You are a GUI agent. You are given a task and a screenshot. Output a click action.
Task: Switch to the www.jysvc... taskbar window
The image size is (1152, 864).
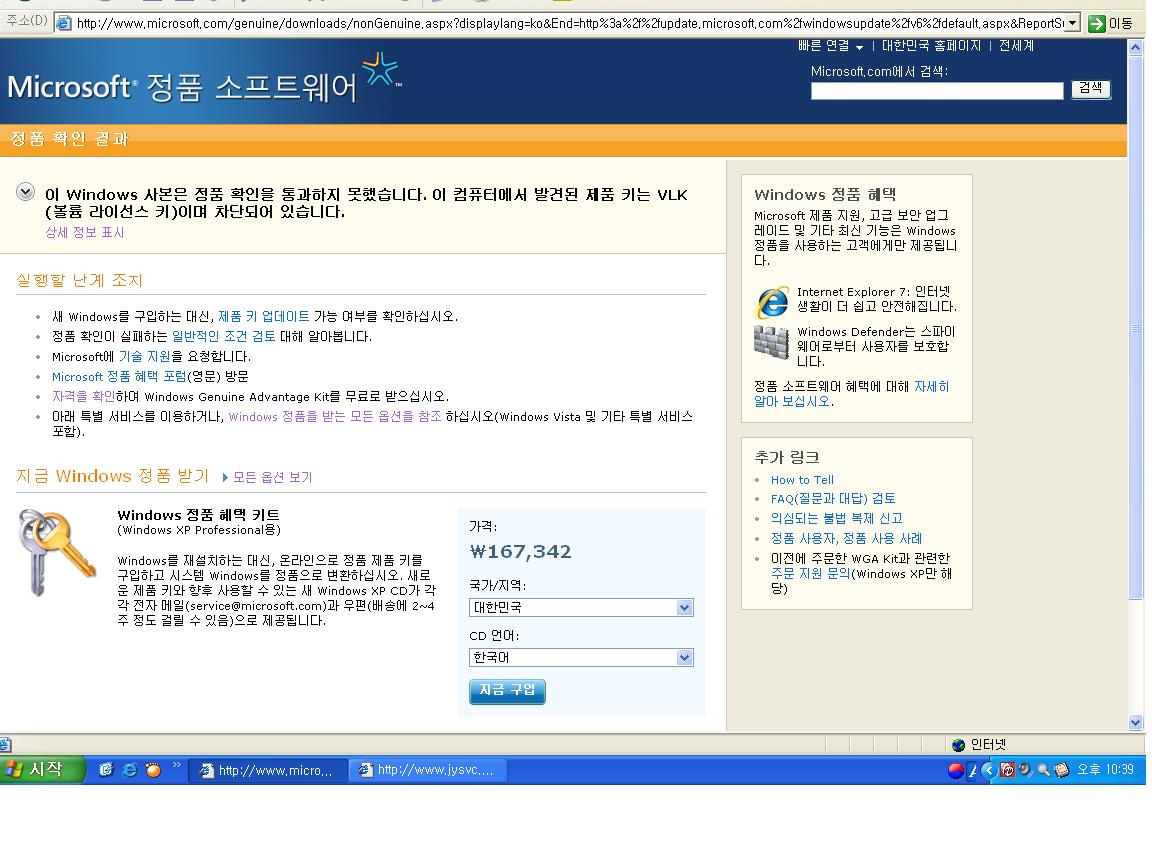[428, 770]
